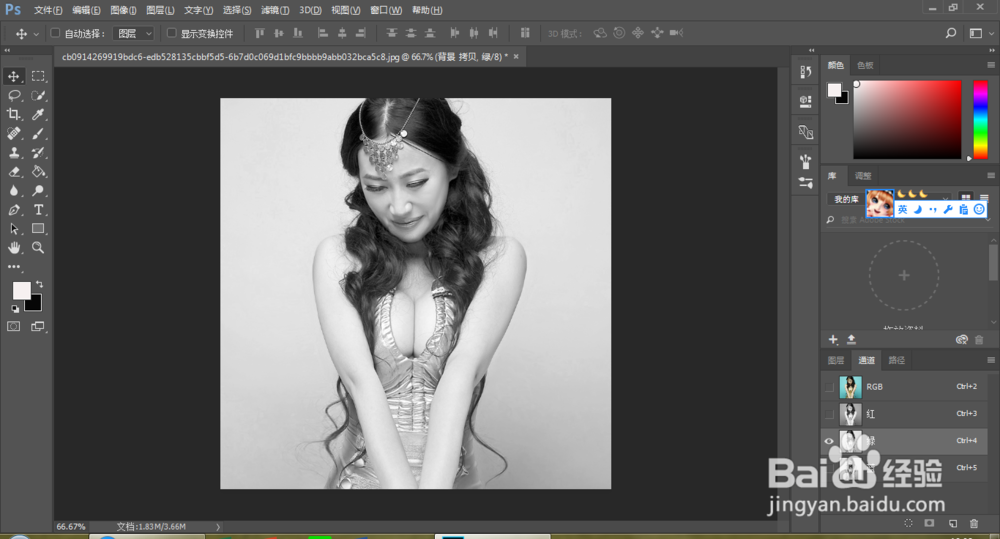Select the Brush tool
This screenshot has width=1000, height=539.
point(38,134)
